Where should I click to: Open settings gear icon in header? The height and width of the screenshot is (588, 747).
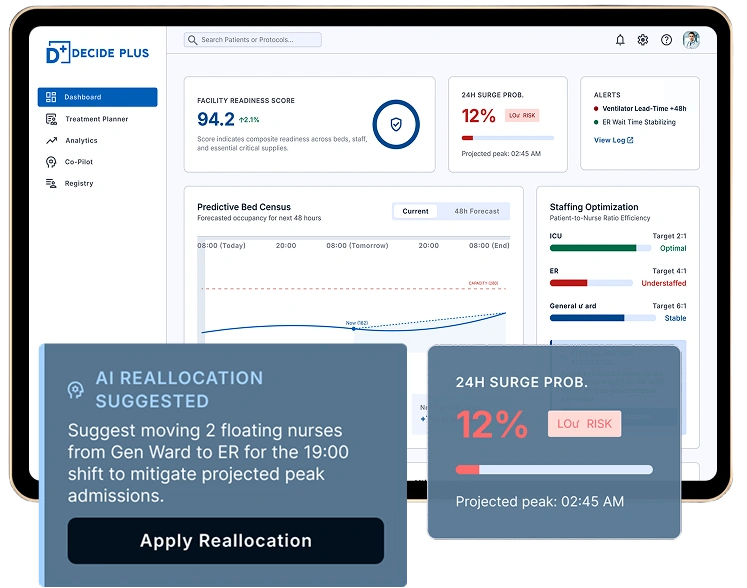point(643,40)
